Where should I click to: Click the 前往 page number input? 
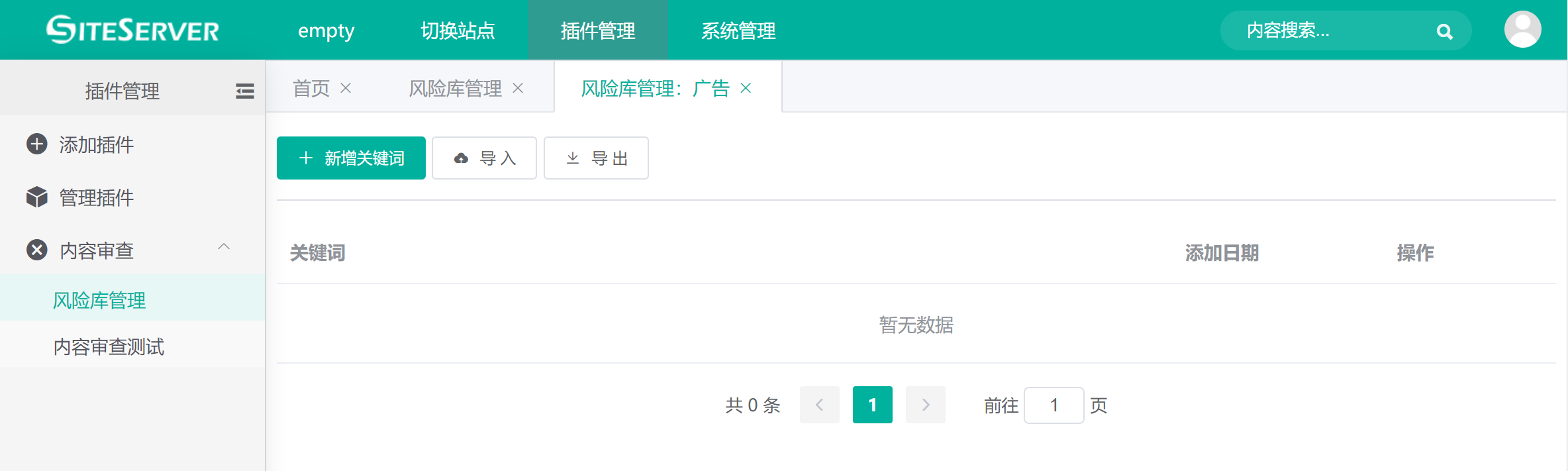click(1053, 405)
